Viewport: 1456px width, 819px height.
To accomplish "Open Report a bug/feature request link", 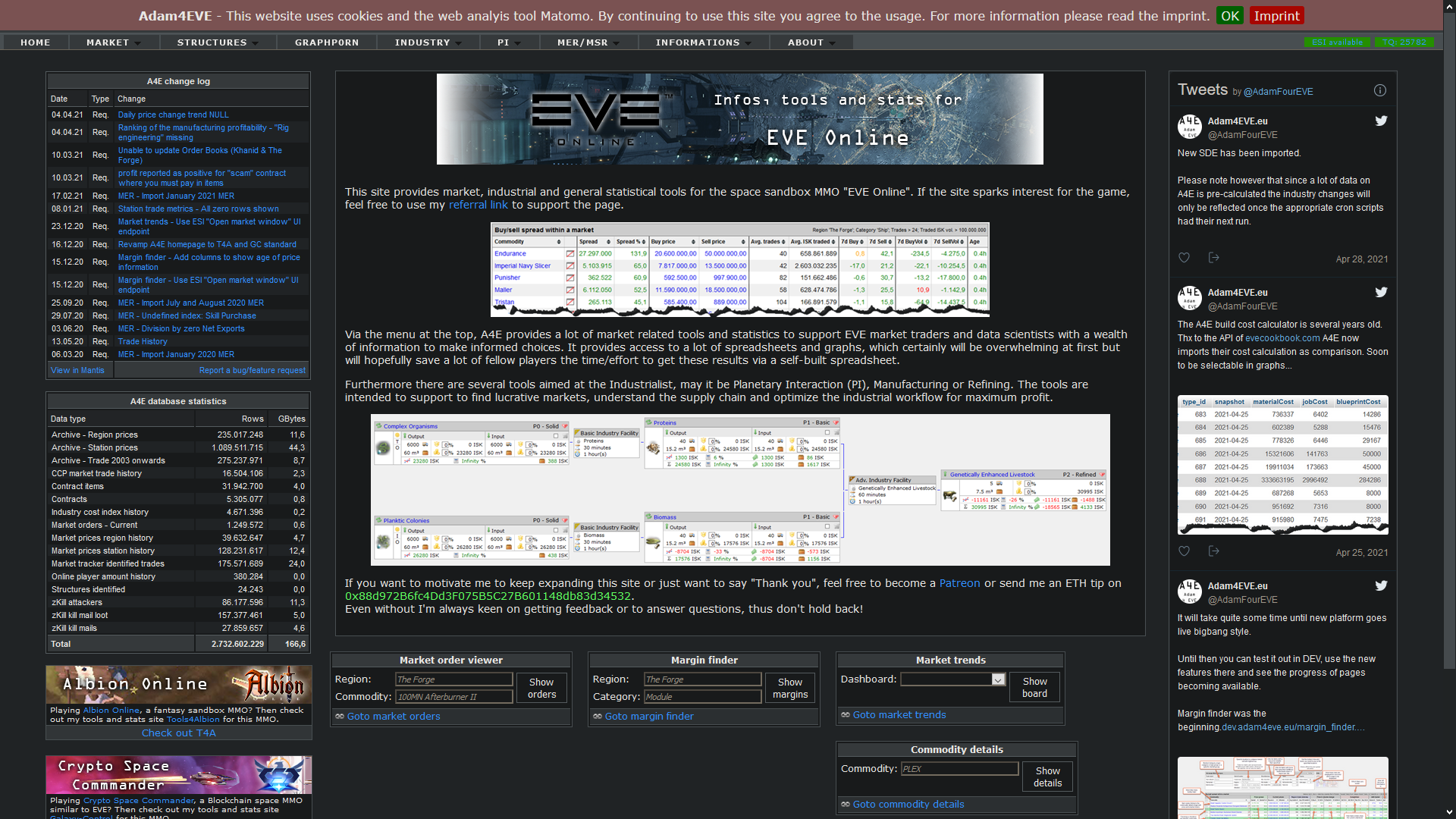I will [253, 370].
